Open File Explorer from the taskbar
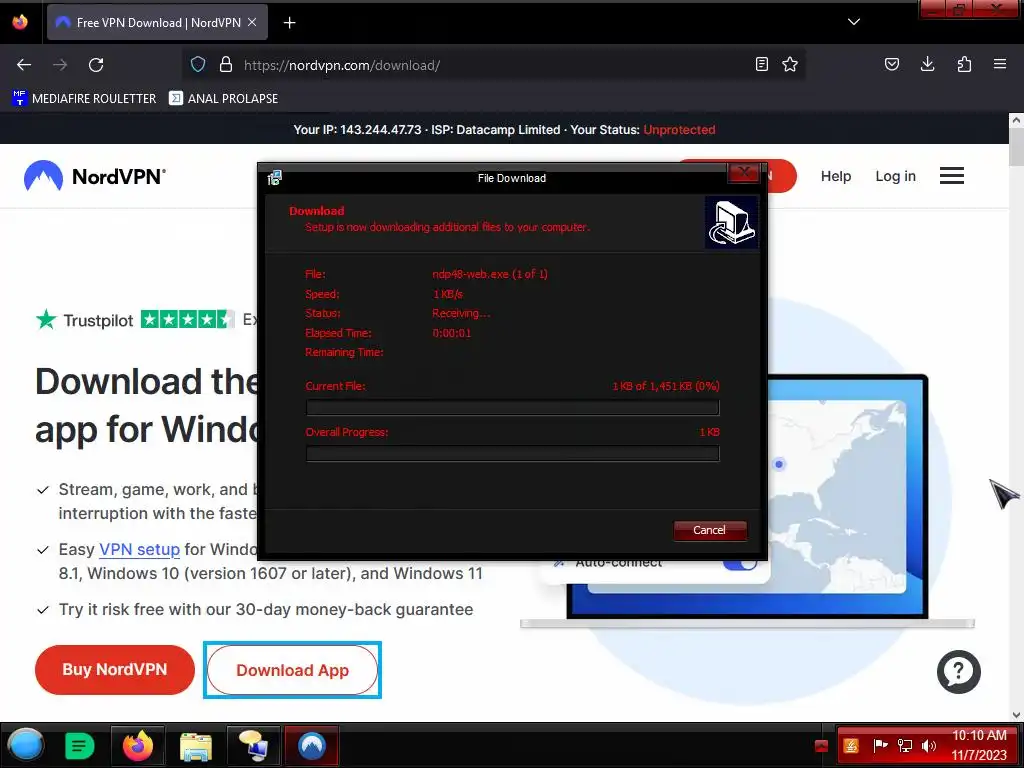The image size is (1024, 768). pyautogui.click(x=195, y=745)
